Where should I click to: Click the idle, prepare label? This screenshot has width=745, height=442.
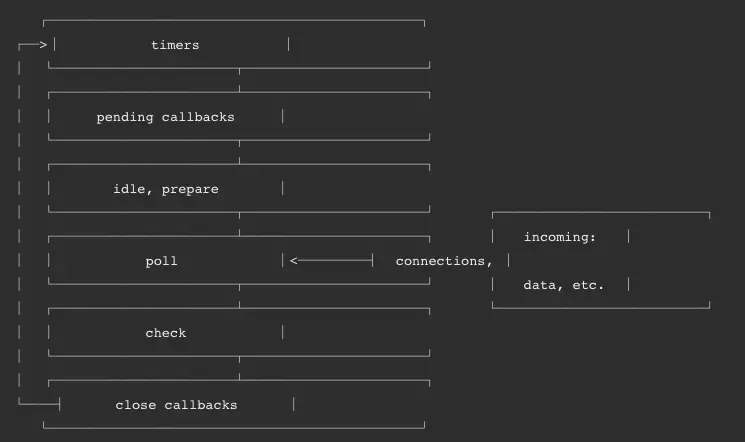point(166,189)
